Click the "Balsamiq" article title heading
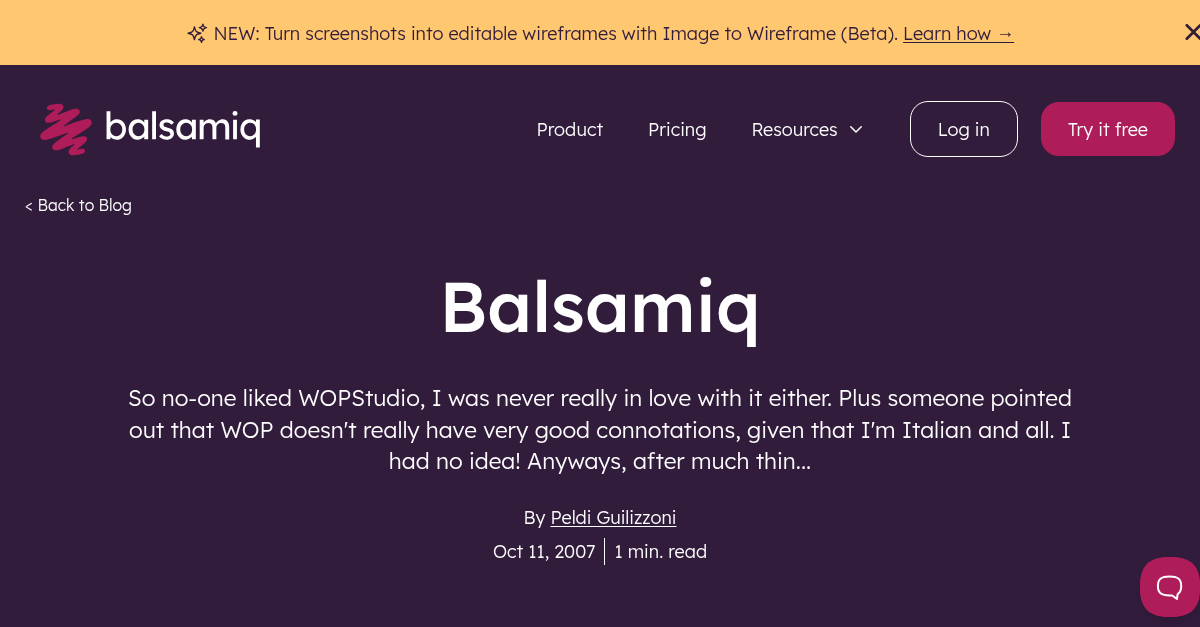This screenshot has width=1200, height=627. pos(600,308)
